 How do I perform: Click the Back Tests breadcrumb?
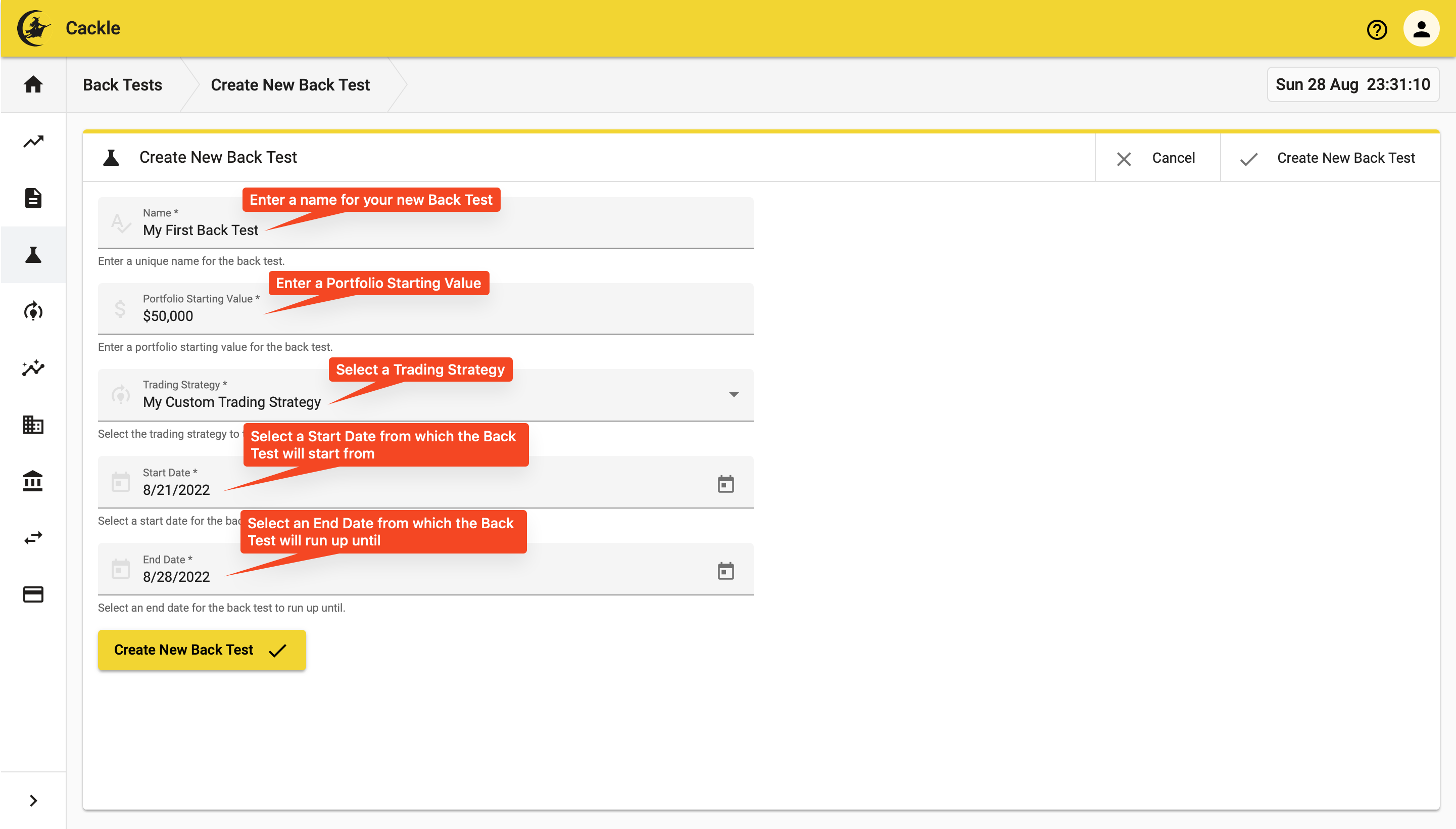(122, 85)
